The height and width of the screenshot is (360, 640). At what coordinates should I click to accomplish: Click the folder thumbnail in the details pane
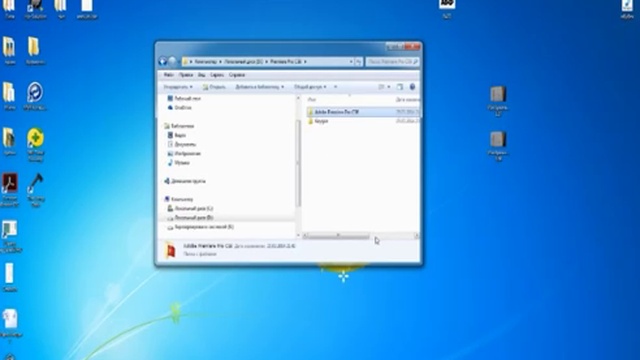170,250
